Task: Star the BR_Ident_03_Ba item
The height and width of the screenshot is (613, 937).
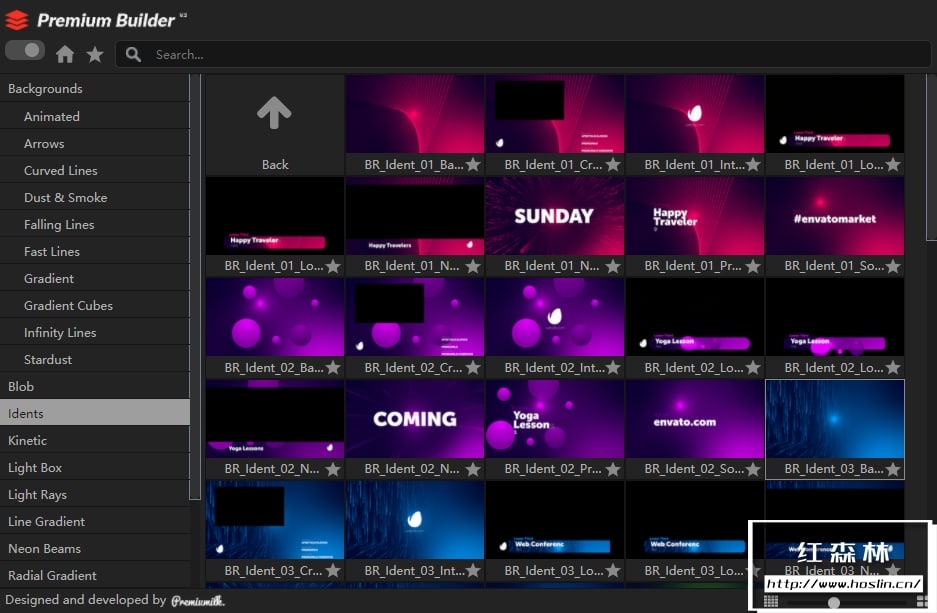Action: click(x=893, y=469)
